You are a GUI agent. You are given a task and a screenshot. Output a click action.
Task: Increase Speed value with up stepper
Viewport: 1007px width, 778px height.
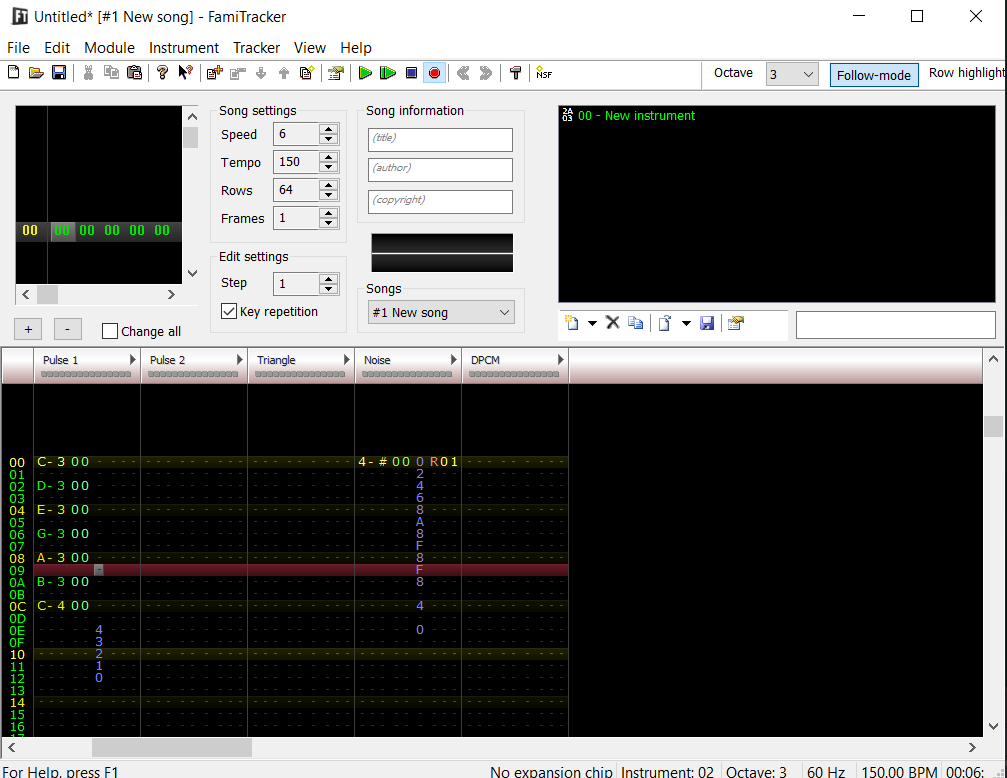329,129
